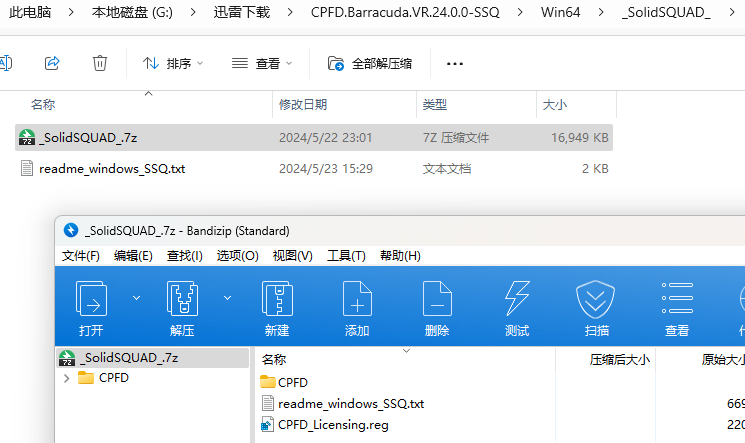This screenshot has width=745, height=443.
Task: Open the File (文件) menu
Action: pyautogui.click(x=81, y=255)
